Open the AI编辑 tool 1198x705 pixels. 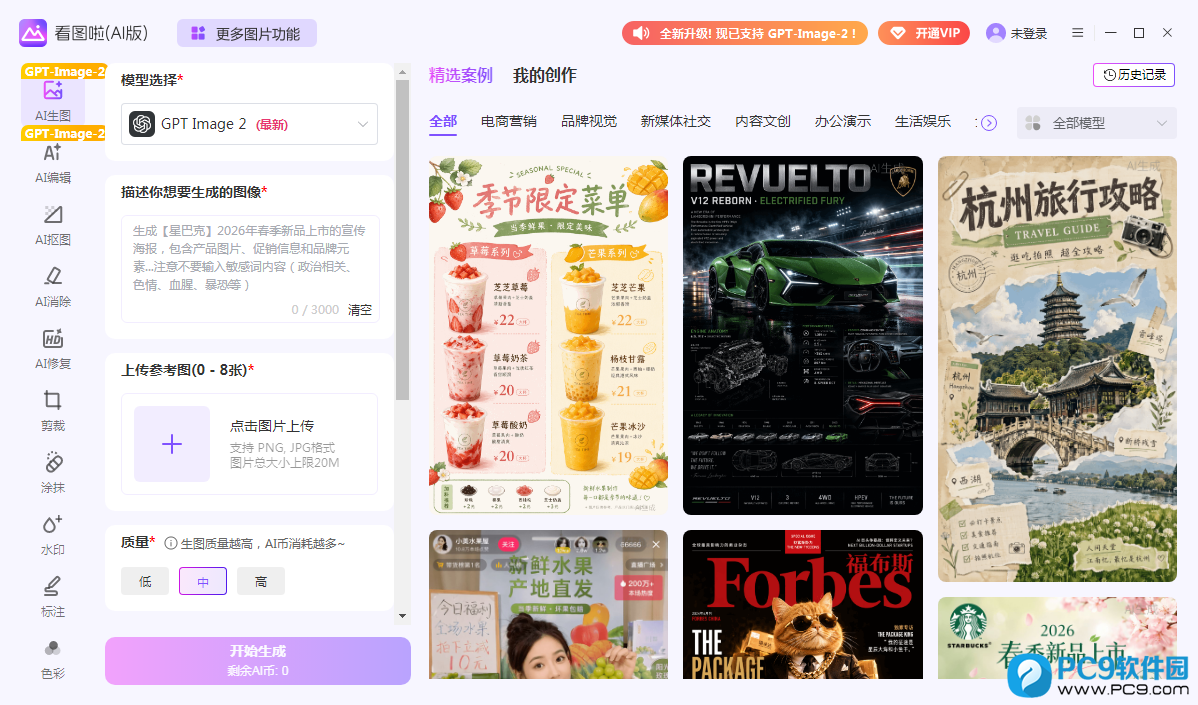(53, 163)
